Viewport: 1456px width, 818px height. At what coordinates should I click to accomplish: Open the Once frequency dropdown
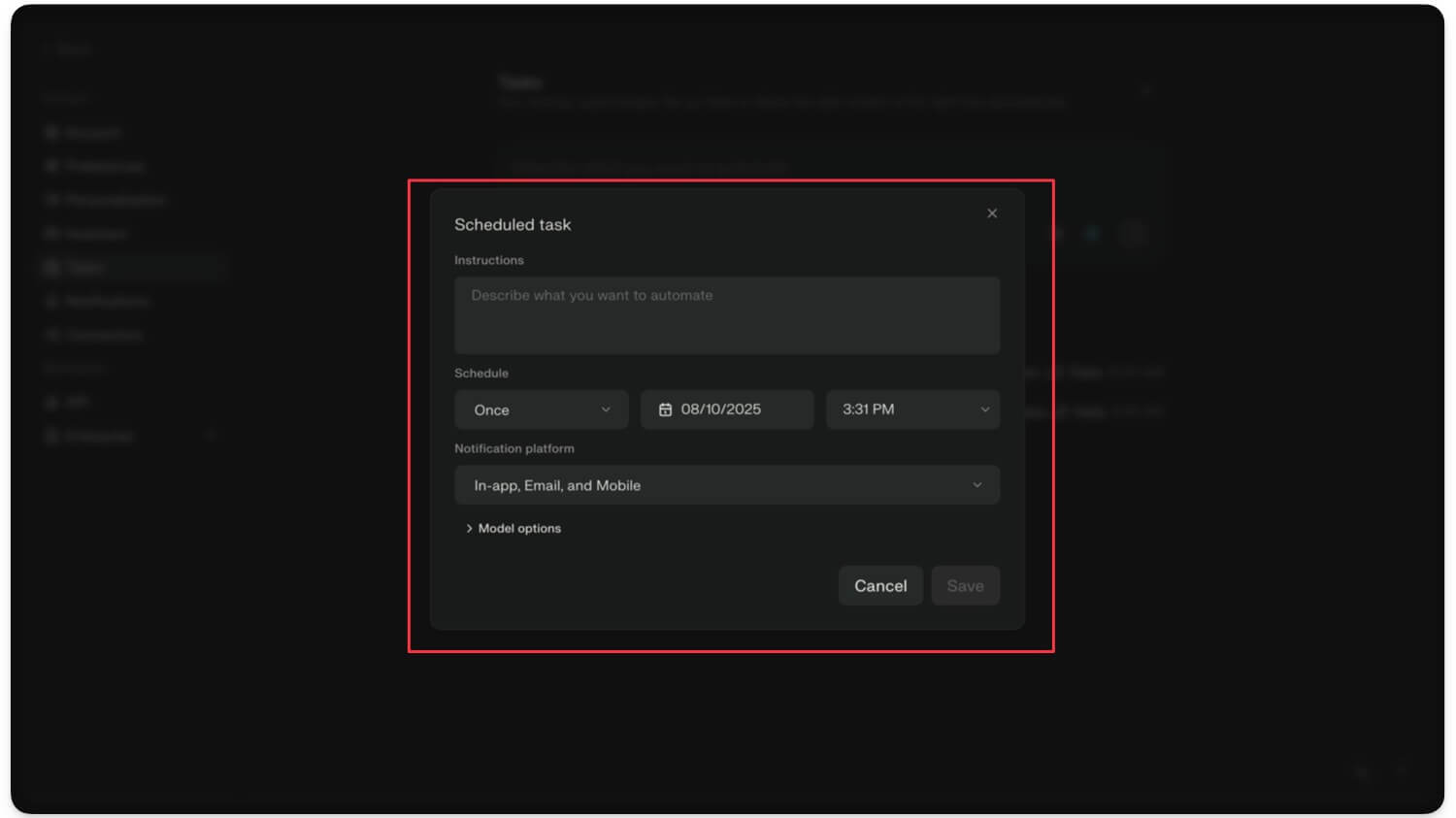tap(541, 409)
